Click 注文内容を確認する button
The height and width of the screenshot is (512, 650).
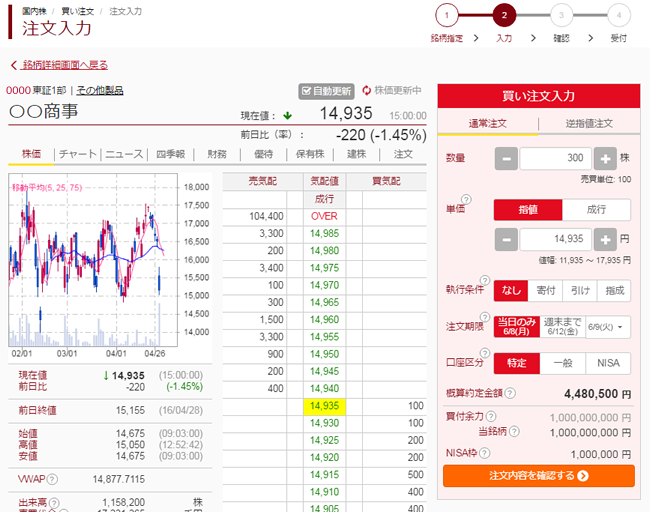538,476
